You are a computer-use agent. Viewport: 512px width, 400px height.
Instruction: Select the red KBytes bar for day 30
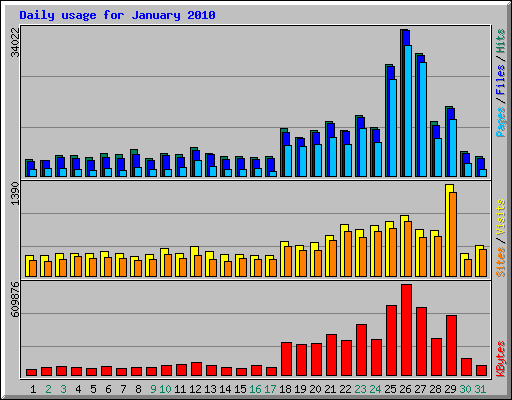tap(466, 367)
